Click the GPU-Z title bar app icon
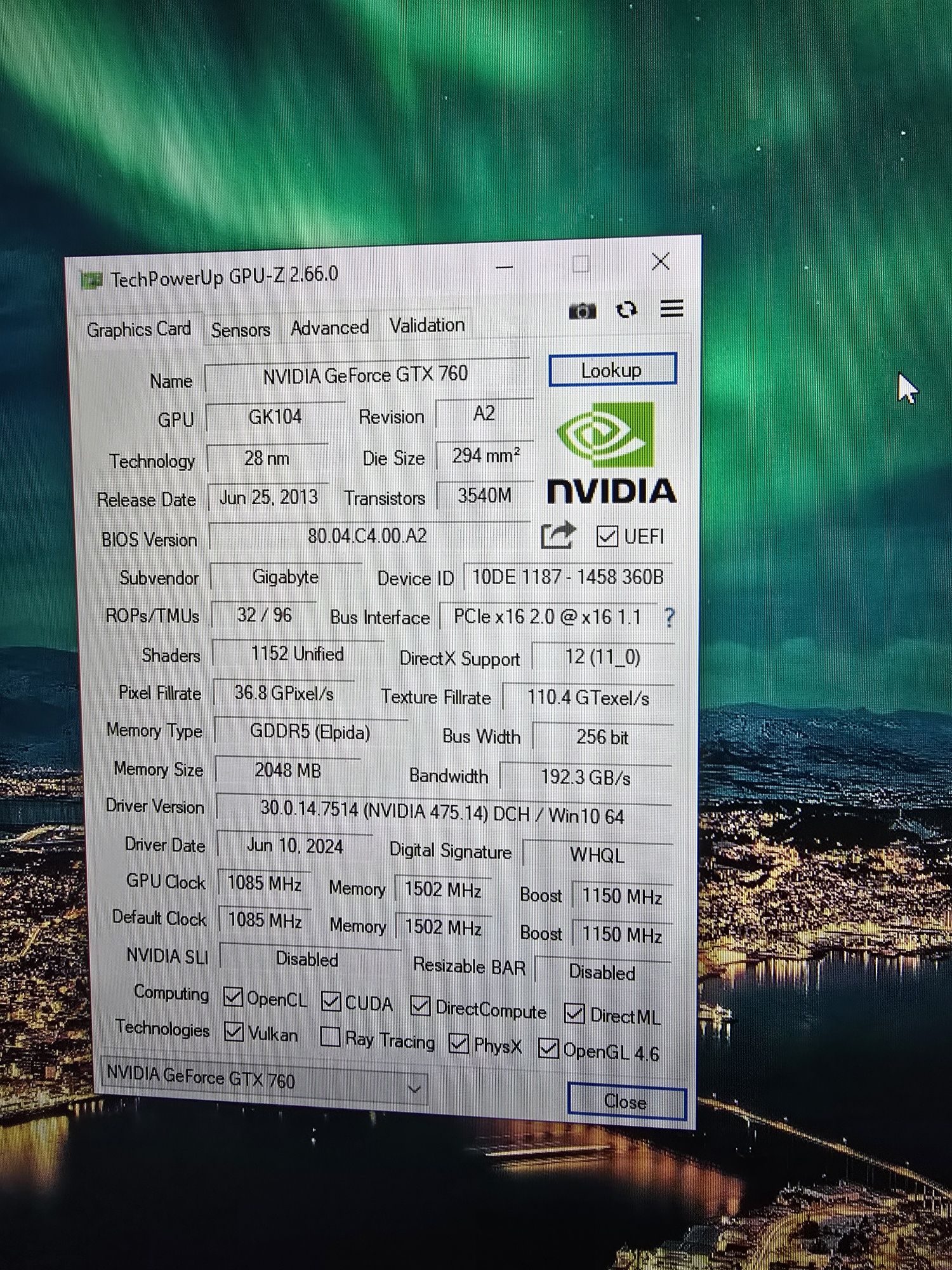 coord(91,279)
